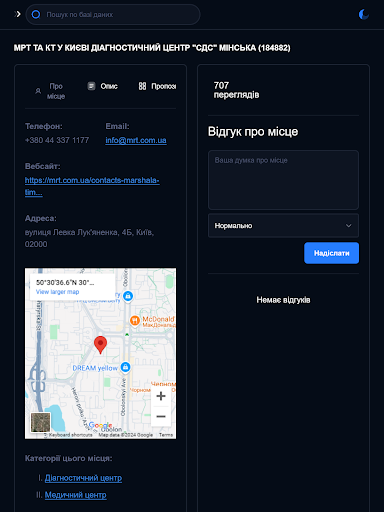Expand the sidebar with the double chevron
This screenshot has width=384, height=512.
pyautogui.click(x=18, y=14)
